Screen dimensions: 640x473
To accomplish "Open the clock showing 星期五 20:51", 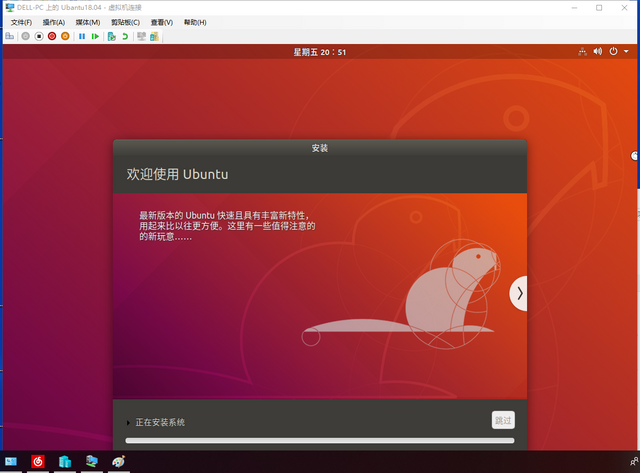I will pos(320,52).
